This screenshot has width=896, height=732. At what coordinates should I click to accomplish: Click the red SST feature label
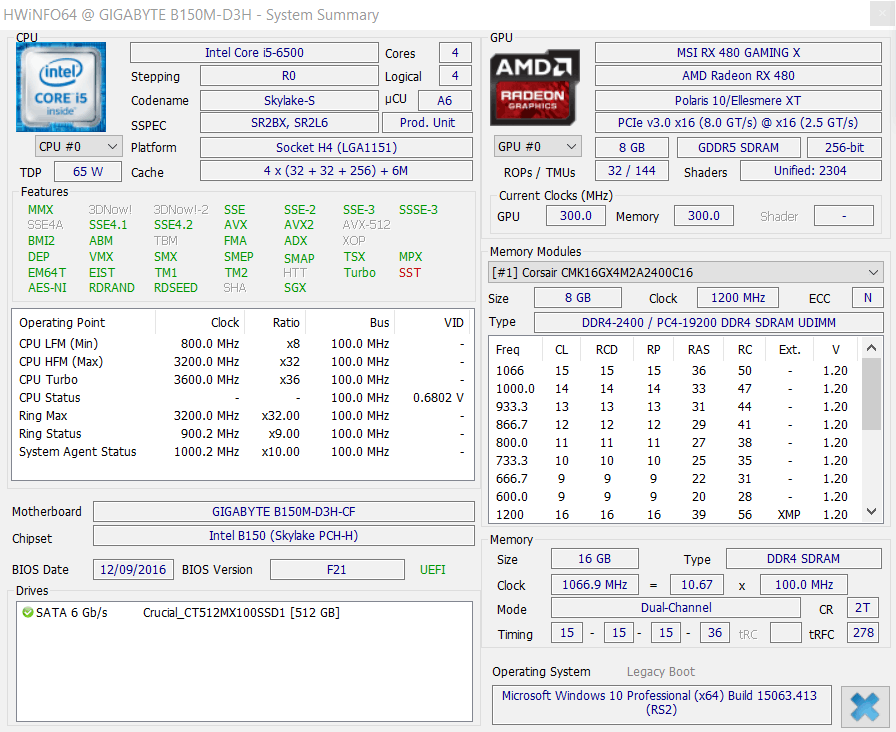pos(410,273)
